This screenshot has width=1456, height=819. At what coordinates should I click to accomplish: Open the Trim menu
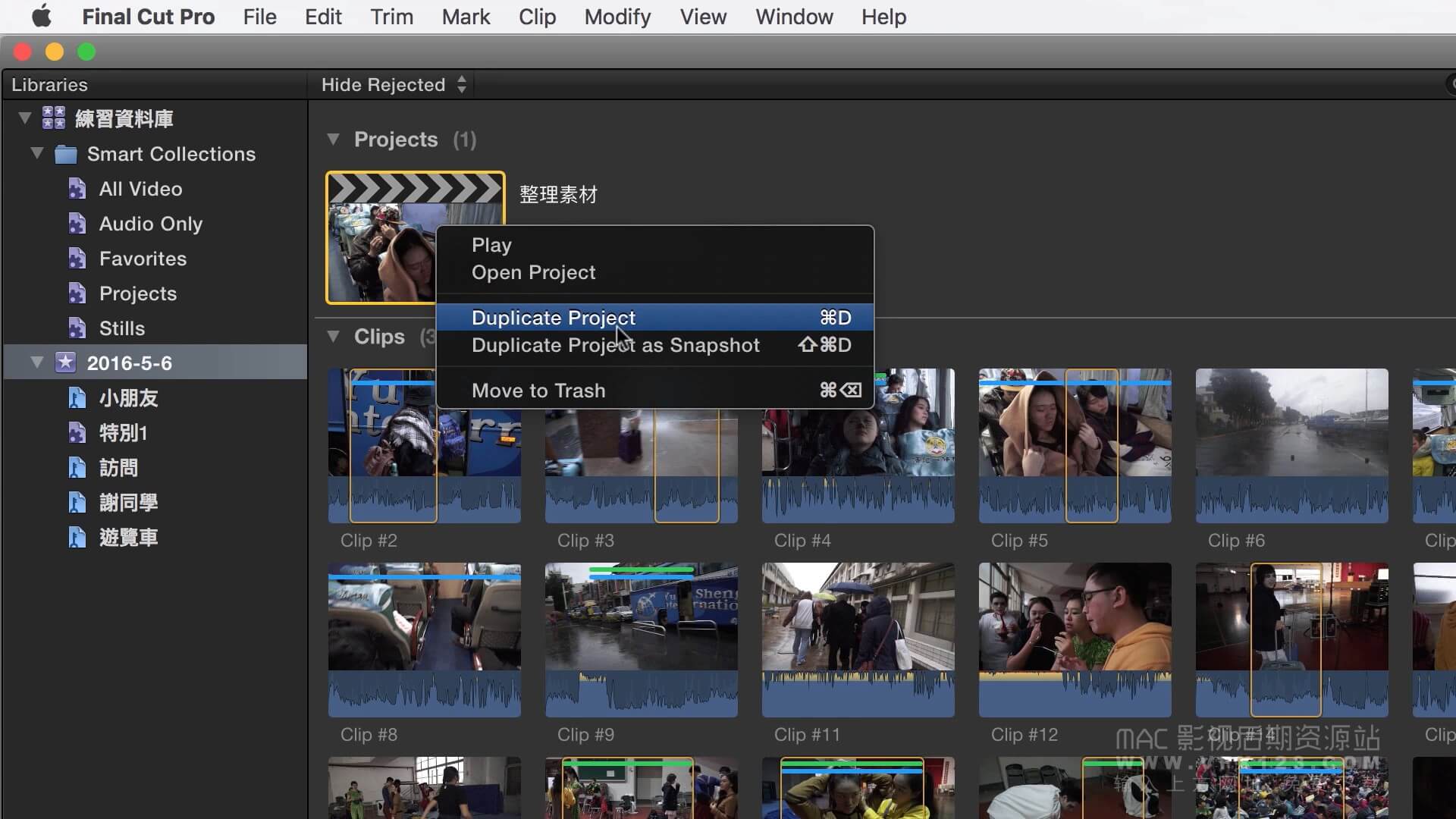click(391, 17)
